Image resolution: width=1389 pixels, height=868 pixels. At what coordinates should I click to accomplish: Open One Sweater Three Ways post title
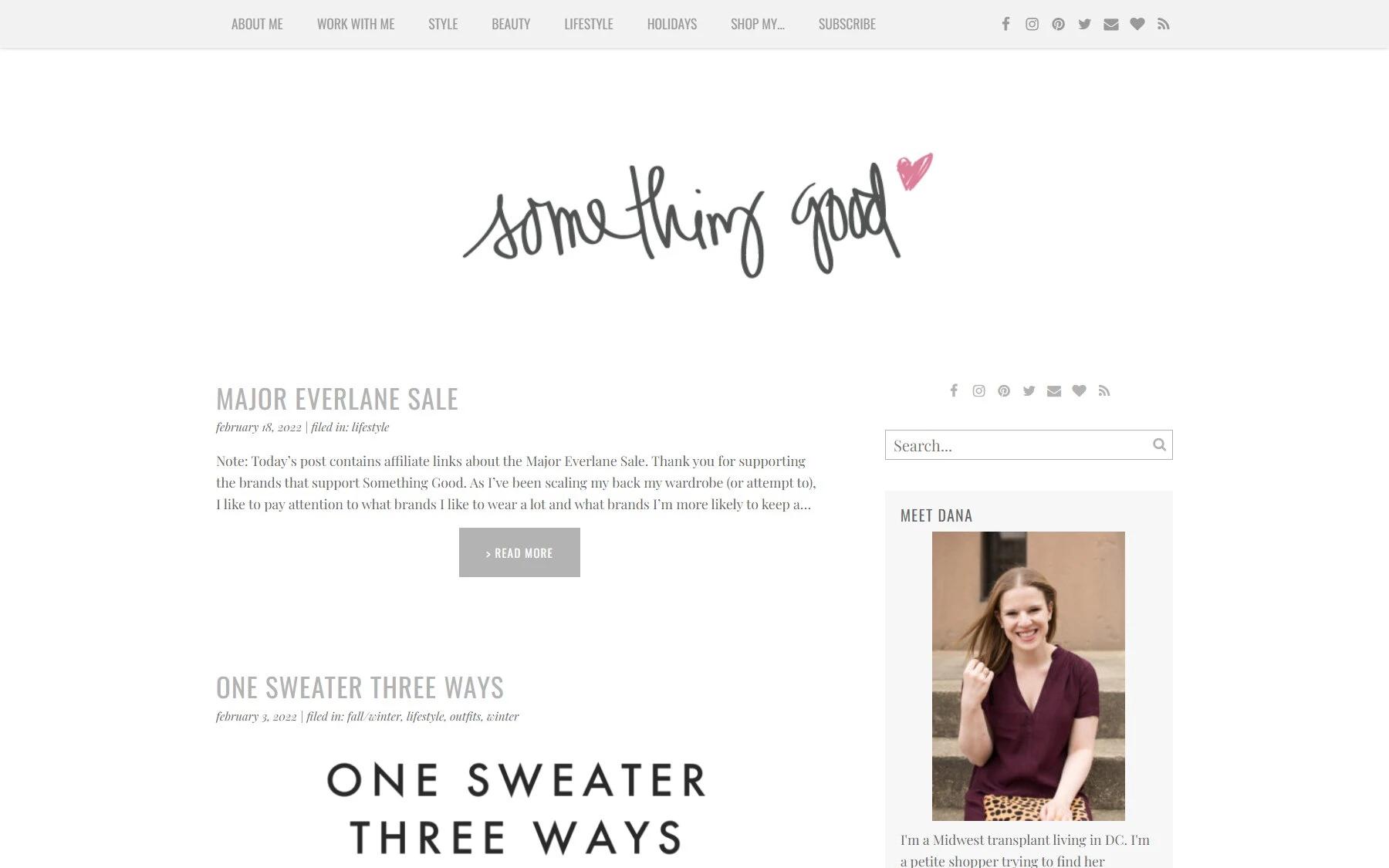[x=360, y=687]
